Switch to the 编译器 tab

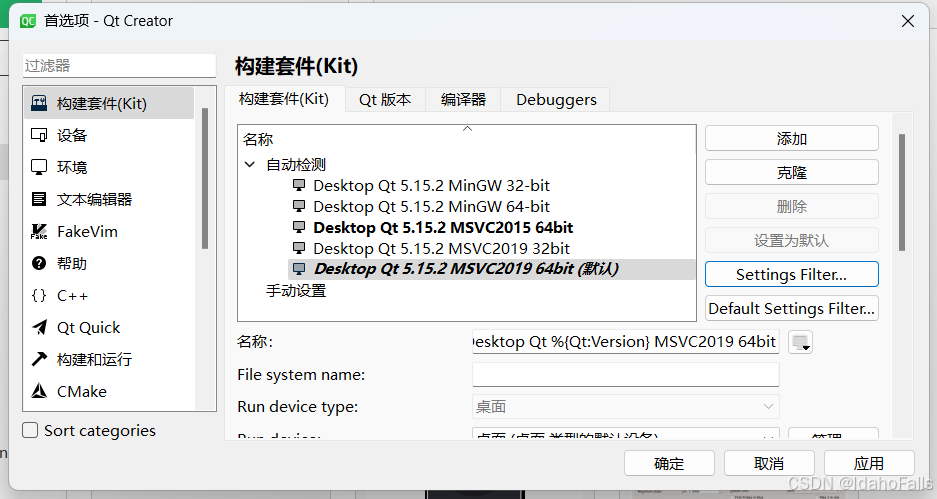(463, 100)
